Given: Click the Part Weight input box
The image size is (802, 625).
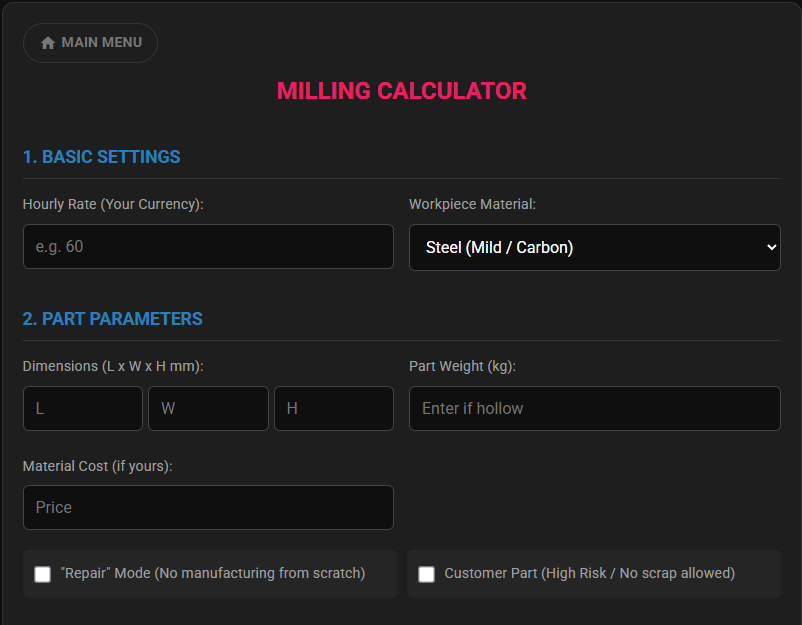Looking at the screenshot, I should [x=594, y=408].
